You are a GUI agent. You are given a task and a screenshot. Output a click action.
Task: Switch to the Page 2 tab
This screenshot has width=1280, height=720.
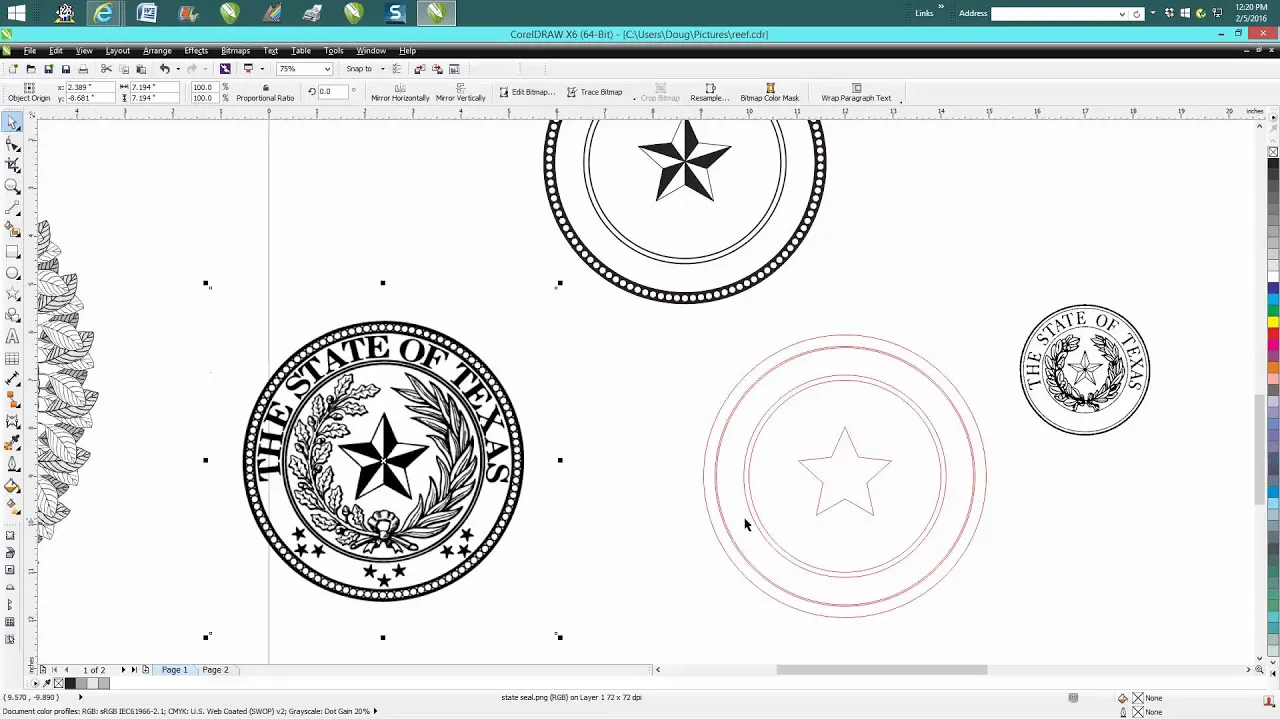click(x=215, y=670)
